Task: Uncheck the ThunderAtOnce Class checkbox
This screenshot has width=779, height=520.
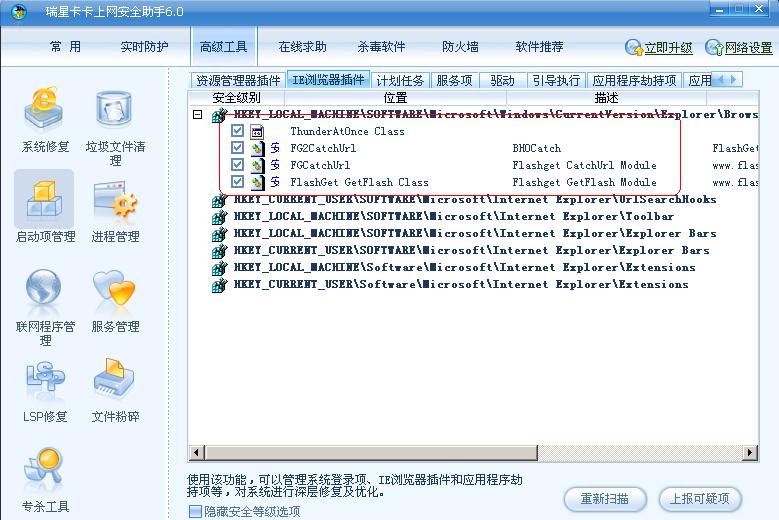Action: (x=237, y=131)
